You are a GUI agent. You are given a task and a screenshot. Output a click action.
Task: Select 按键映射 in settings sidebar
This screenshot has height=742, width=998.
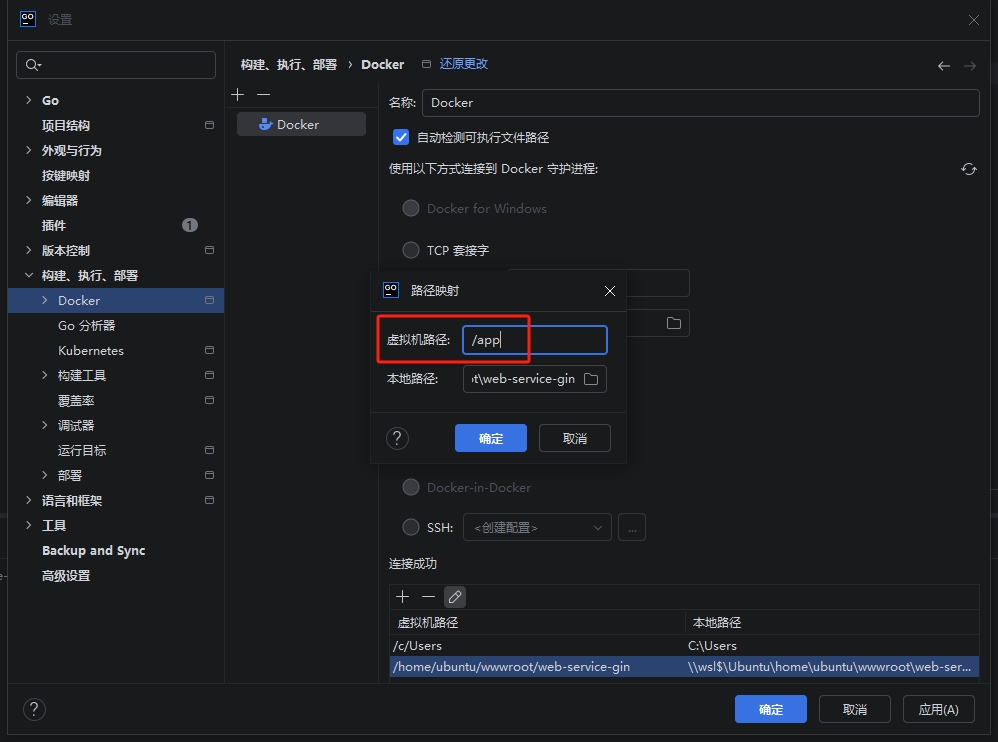click(66, 175)
